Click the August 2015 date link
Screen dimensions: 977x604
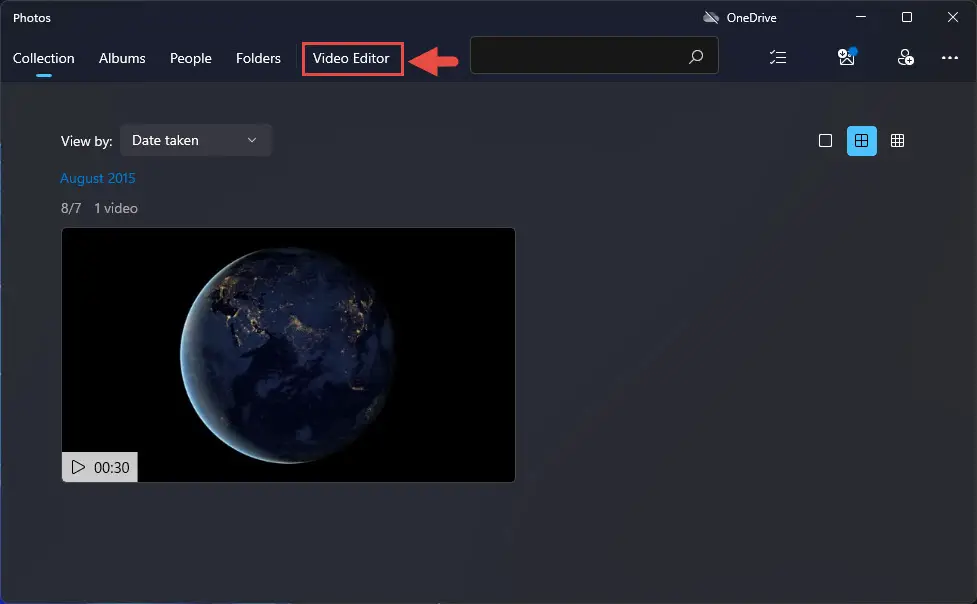point(98,178)
